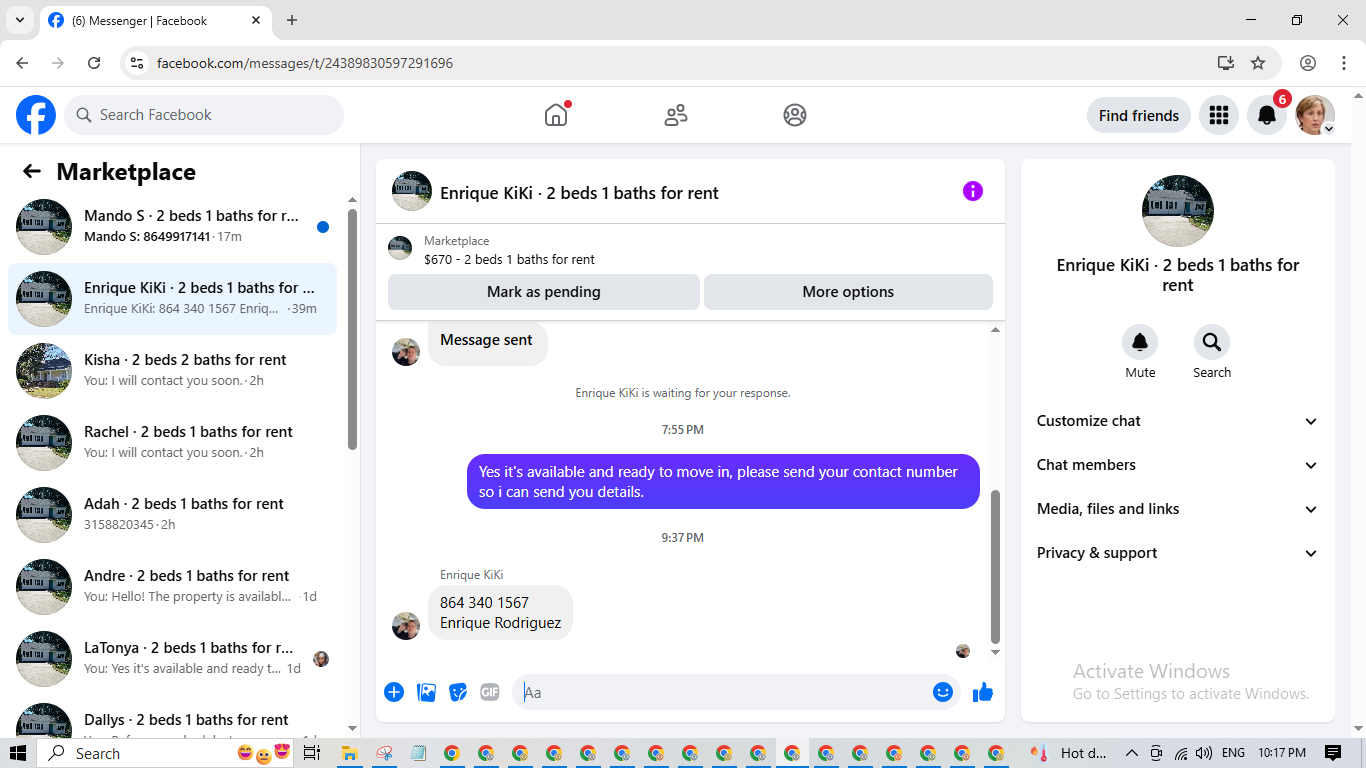The width and height of the screenshot is (1366, 768).
Task: Open the $670 Marketplace listing link
Action: (509, 259)
